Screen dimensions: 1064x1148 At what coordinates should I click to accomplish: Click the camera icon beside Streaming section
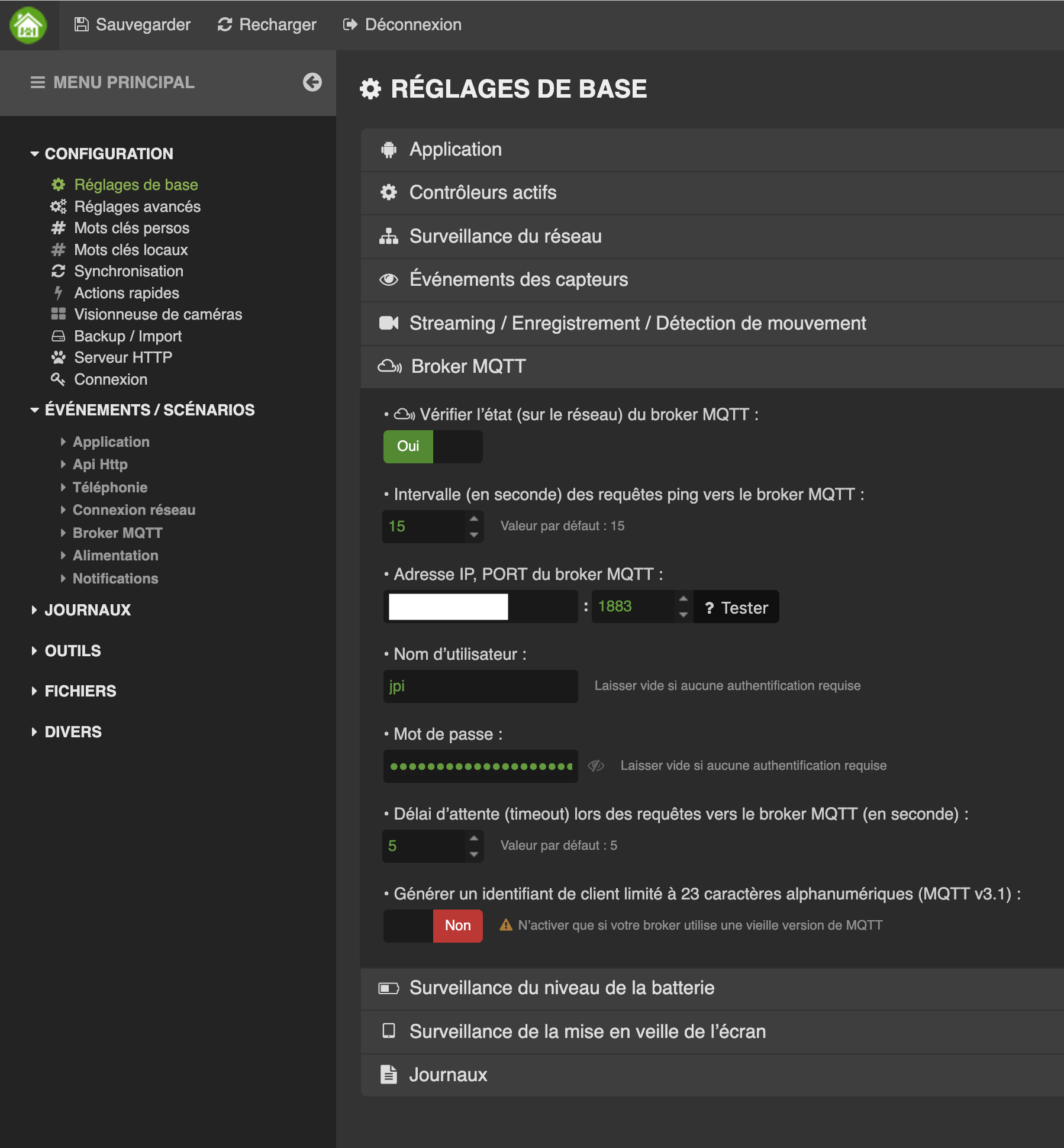pos(389,323)
